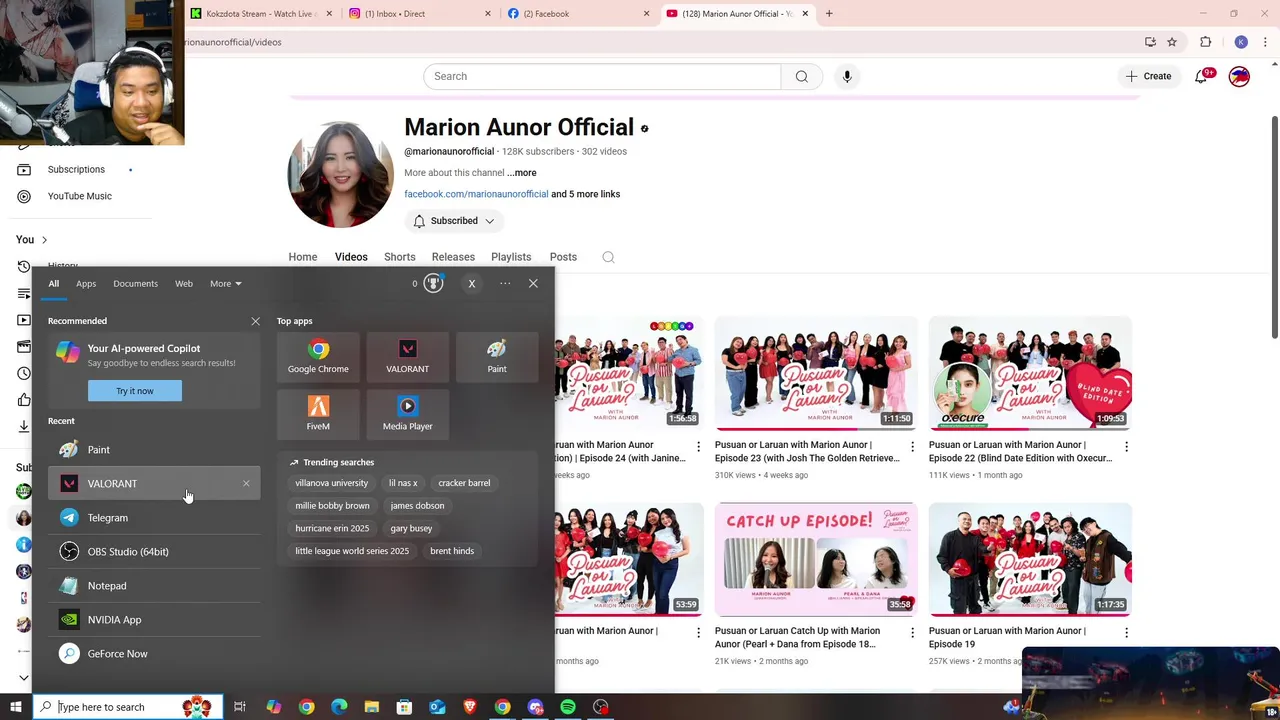The width and height of the screenshot is (1280, 720).
Task: Dismiss the Recommended Copilot card
Action: pos(255,321)
